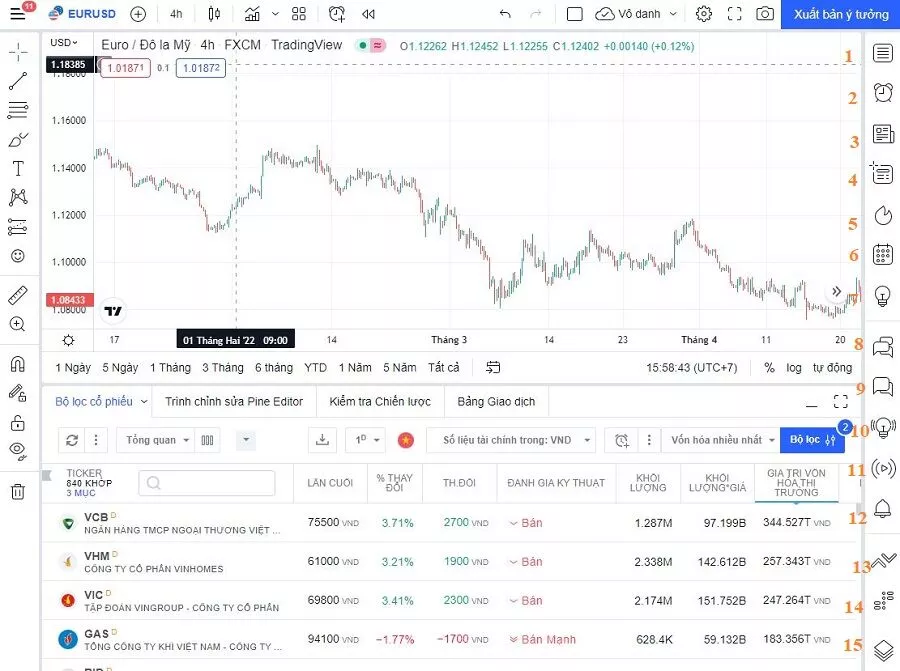Open the alerts clock panel
The width and height of the screenshot is (900, 671).
click(883, 92)
